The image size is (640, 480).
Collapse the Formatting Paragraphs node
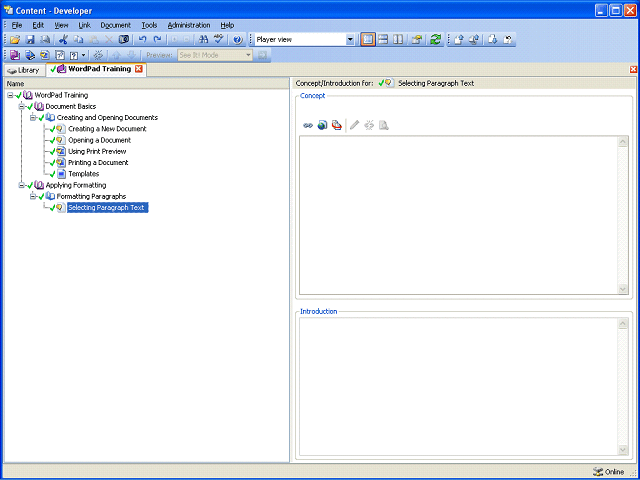point(33,197)
